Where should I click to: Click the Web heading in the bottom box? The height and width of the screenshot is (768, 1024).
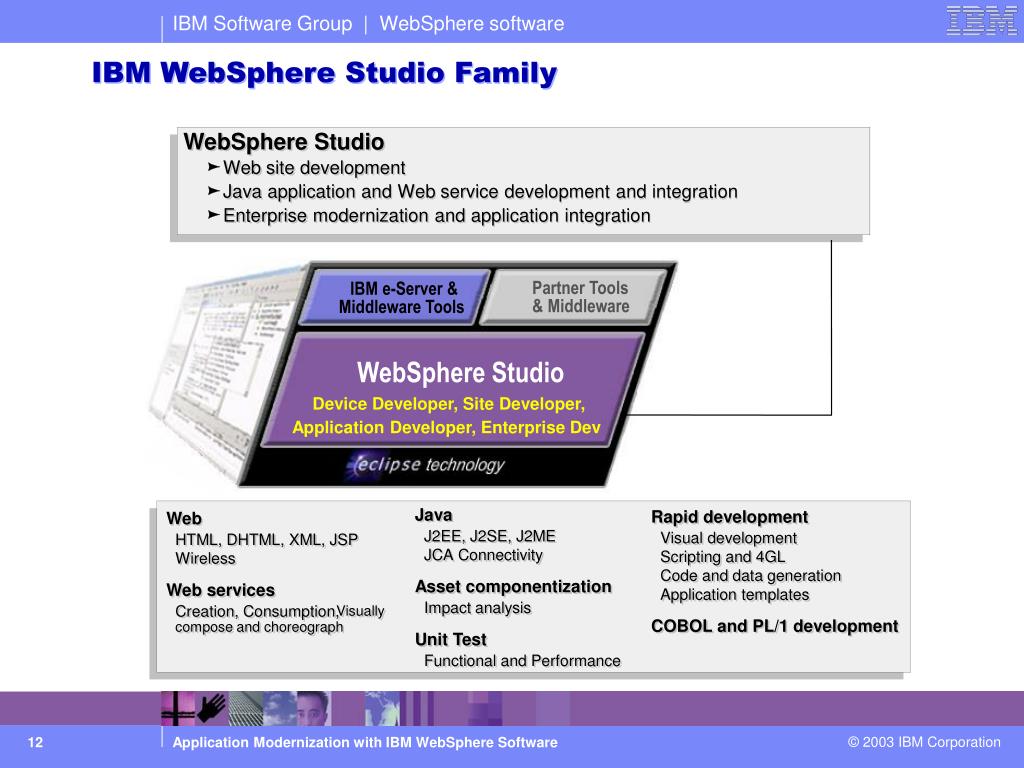click(x=184, y=519)
